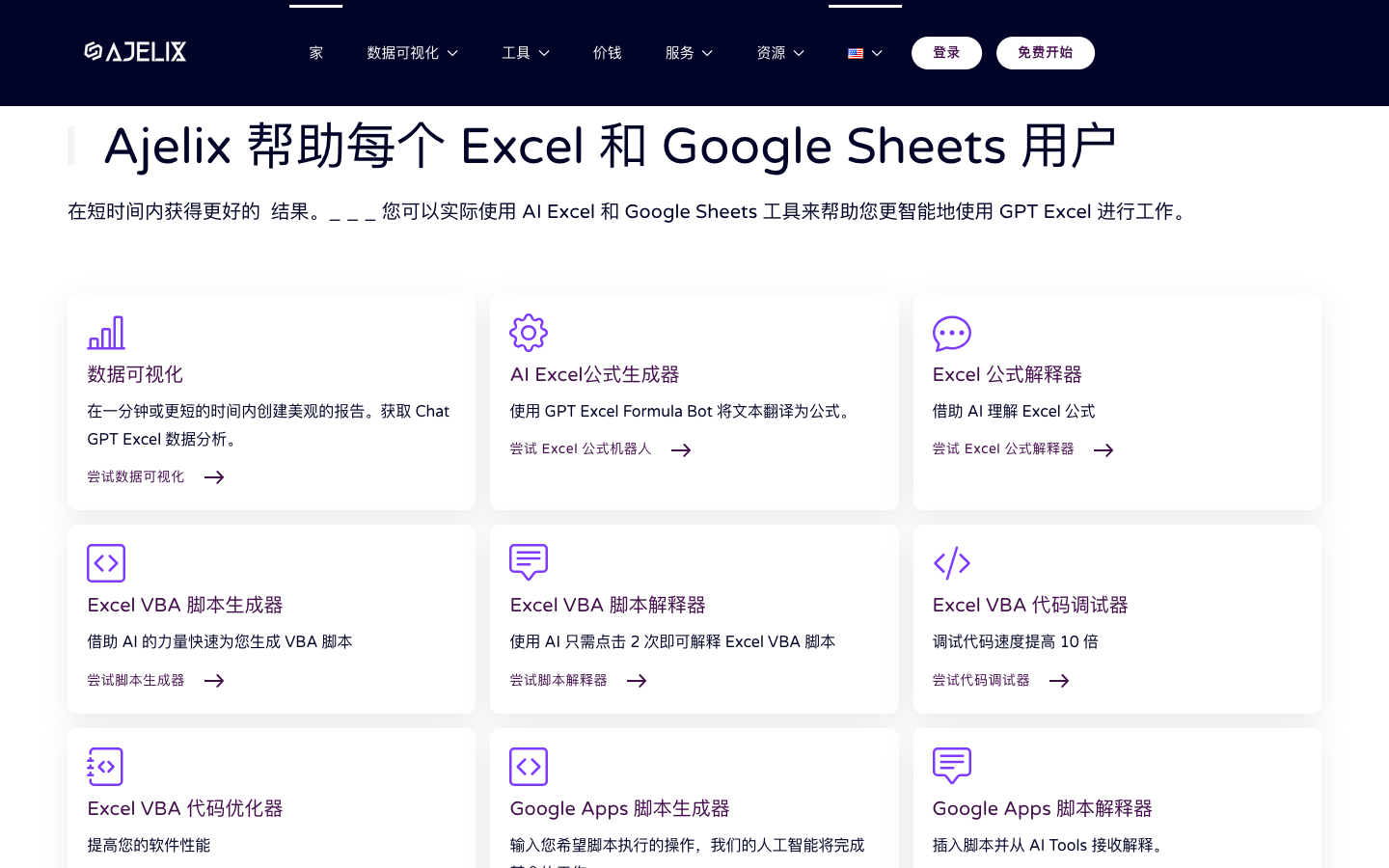The image size is (1389, 868).
Task: Go to the 家 home menu item
Action: point(315,53)
